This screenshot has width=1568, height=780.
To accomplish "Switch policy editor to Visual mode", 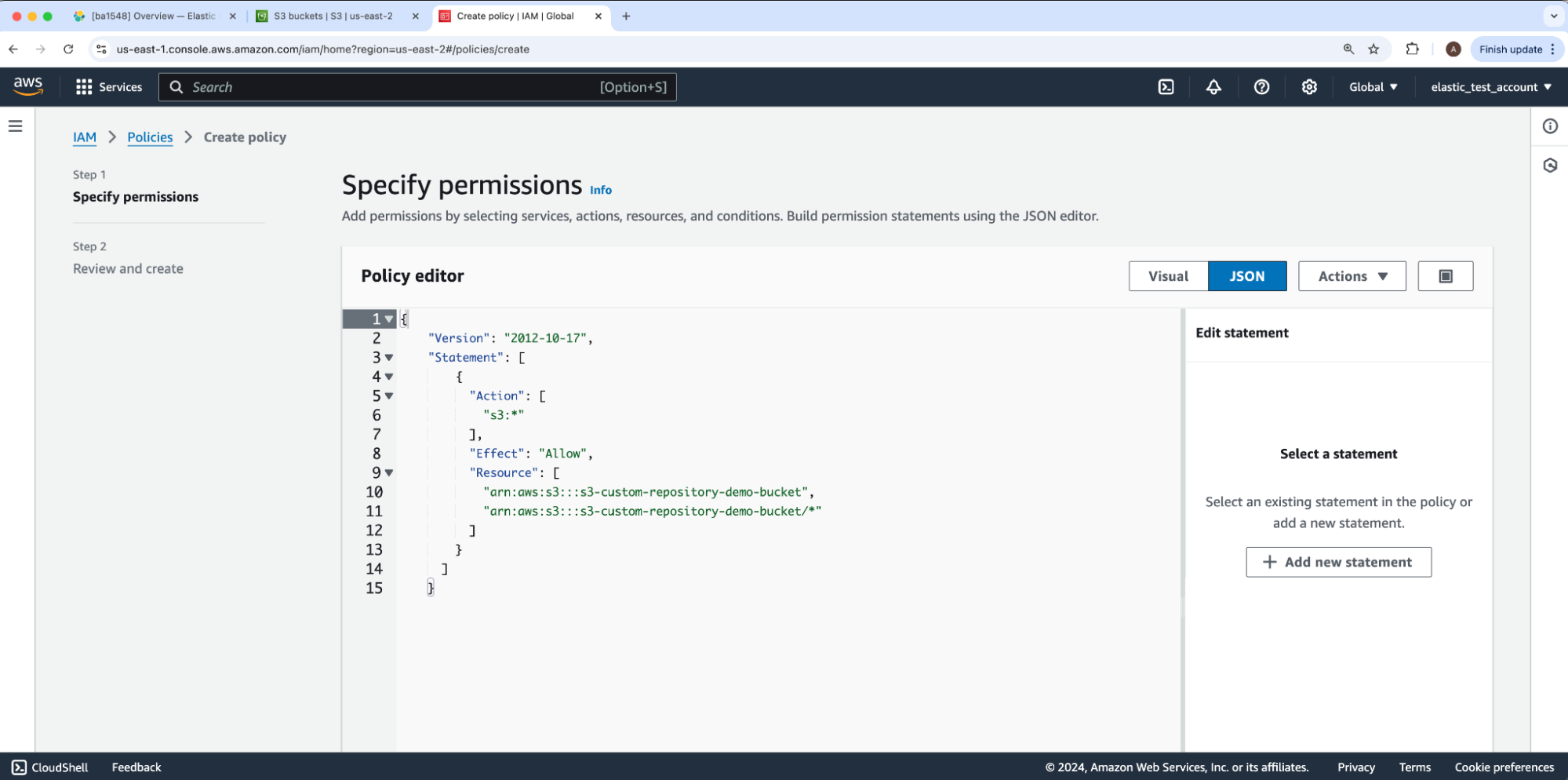I will [x=1168, y=276].
